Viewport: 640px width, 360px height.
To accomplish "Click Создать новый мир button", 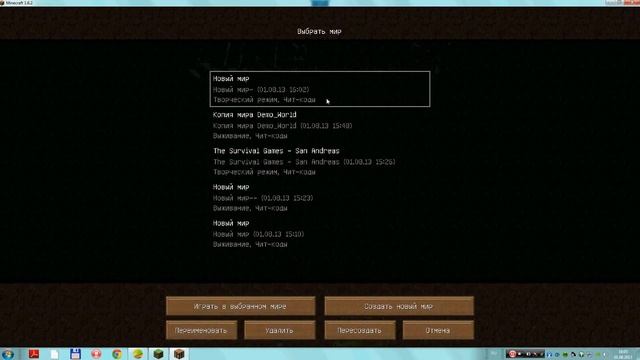I will 399,306.
